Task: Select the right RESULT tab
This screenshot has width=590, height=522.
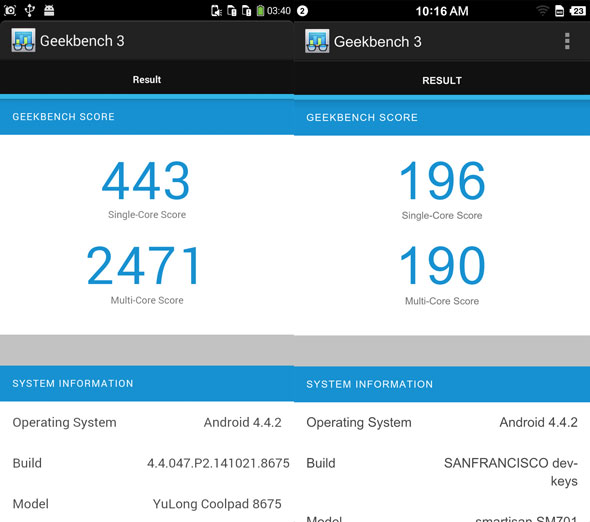Action: (442, 80)
